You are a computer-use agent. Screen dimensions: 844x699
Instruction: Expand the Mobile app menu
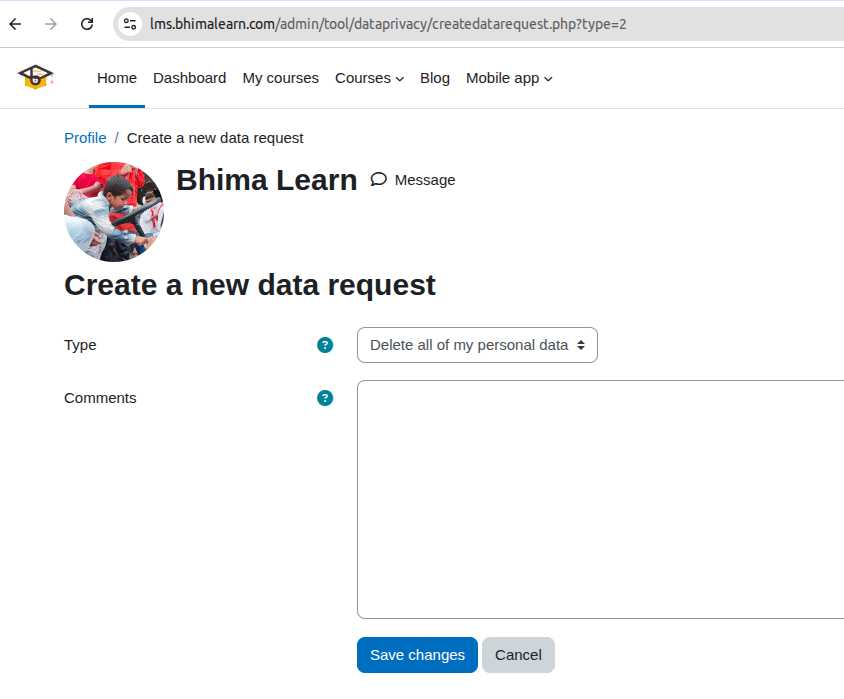pos(509,78)
